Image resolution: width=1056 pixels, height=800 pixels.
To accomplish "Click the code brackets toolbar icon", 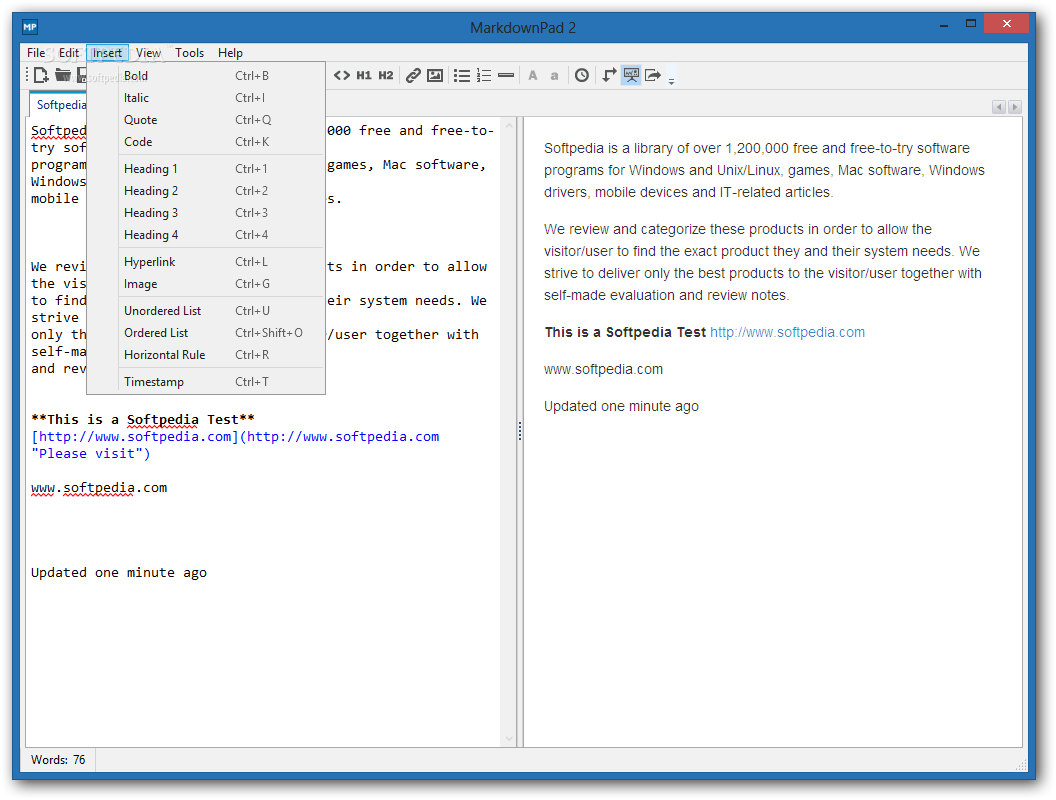I will click(x=342, y=75).
